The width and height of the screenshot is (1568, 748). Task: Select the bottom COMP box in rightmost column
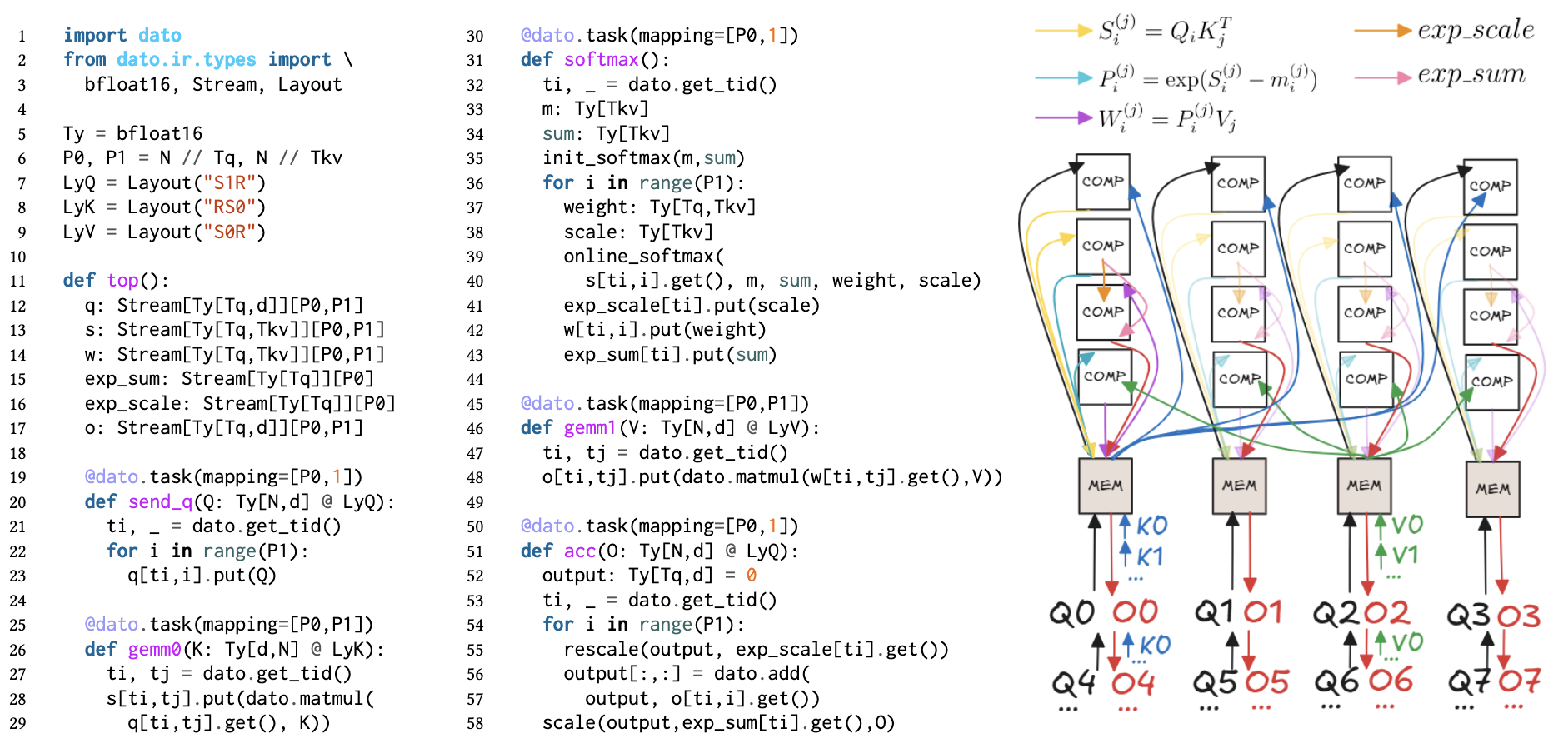(1491, 381)
